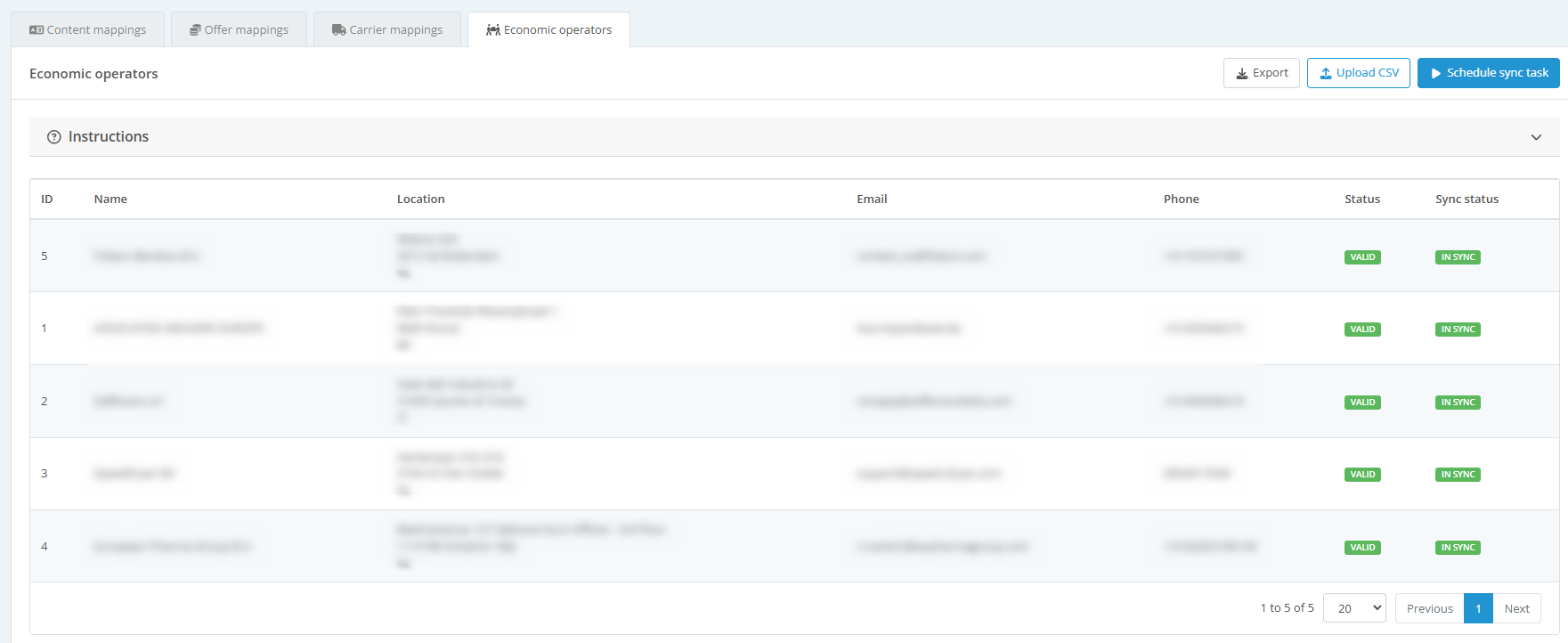Go to the Previous page
The height and width of the screenshot is (643, 1568).
[x=1429, y=608]
